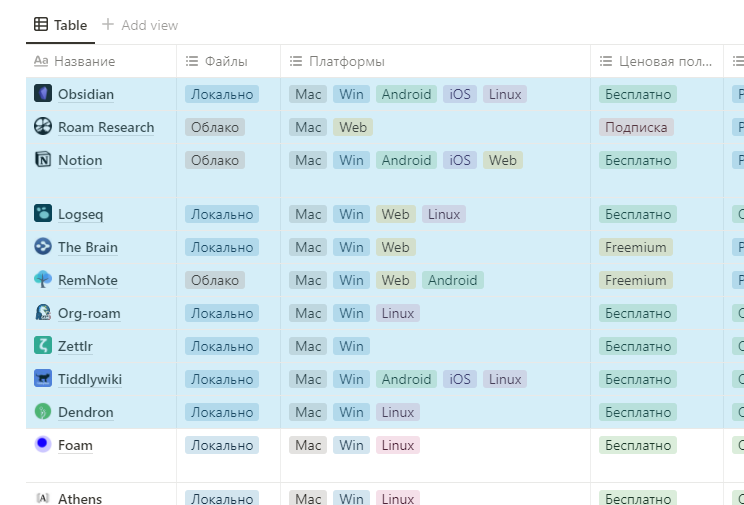Click Web tag in Notion row
This screenshot has width=744, height=505.
coord(503,160)
